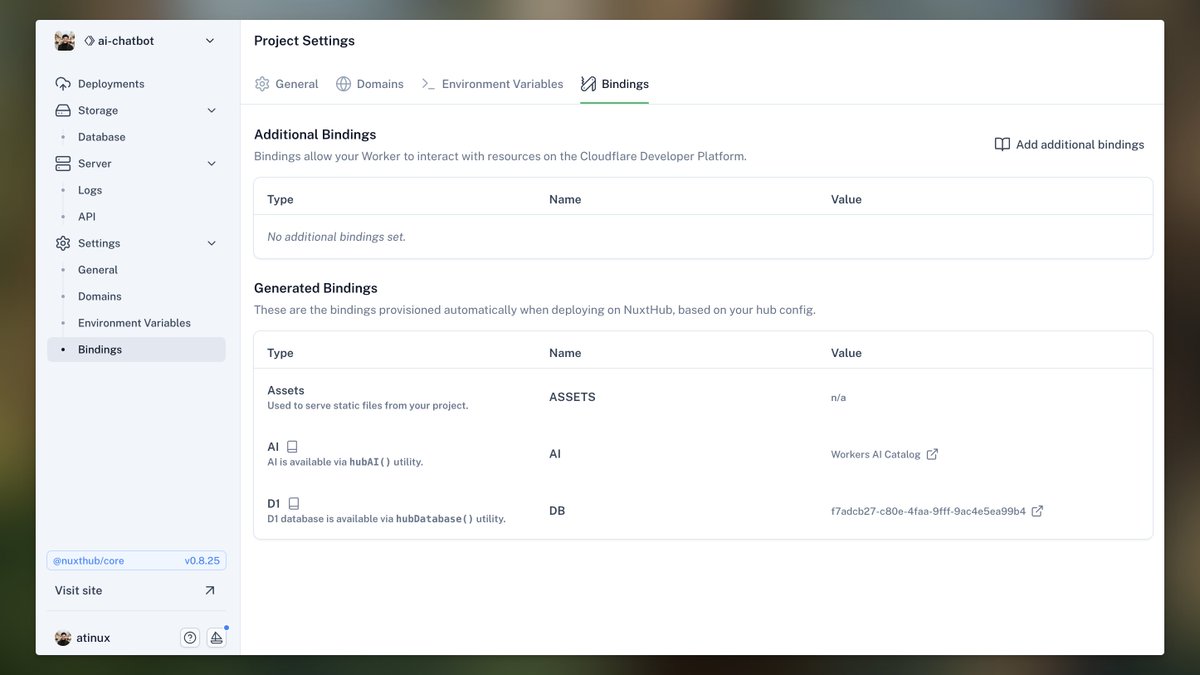Click the terminal icon on the Environment Variables tab
This screenshot has width=1200, height=675.
pos(428,84)
